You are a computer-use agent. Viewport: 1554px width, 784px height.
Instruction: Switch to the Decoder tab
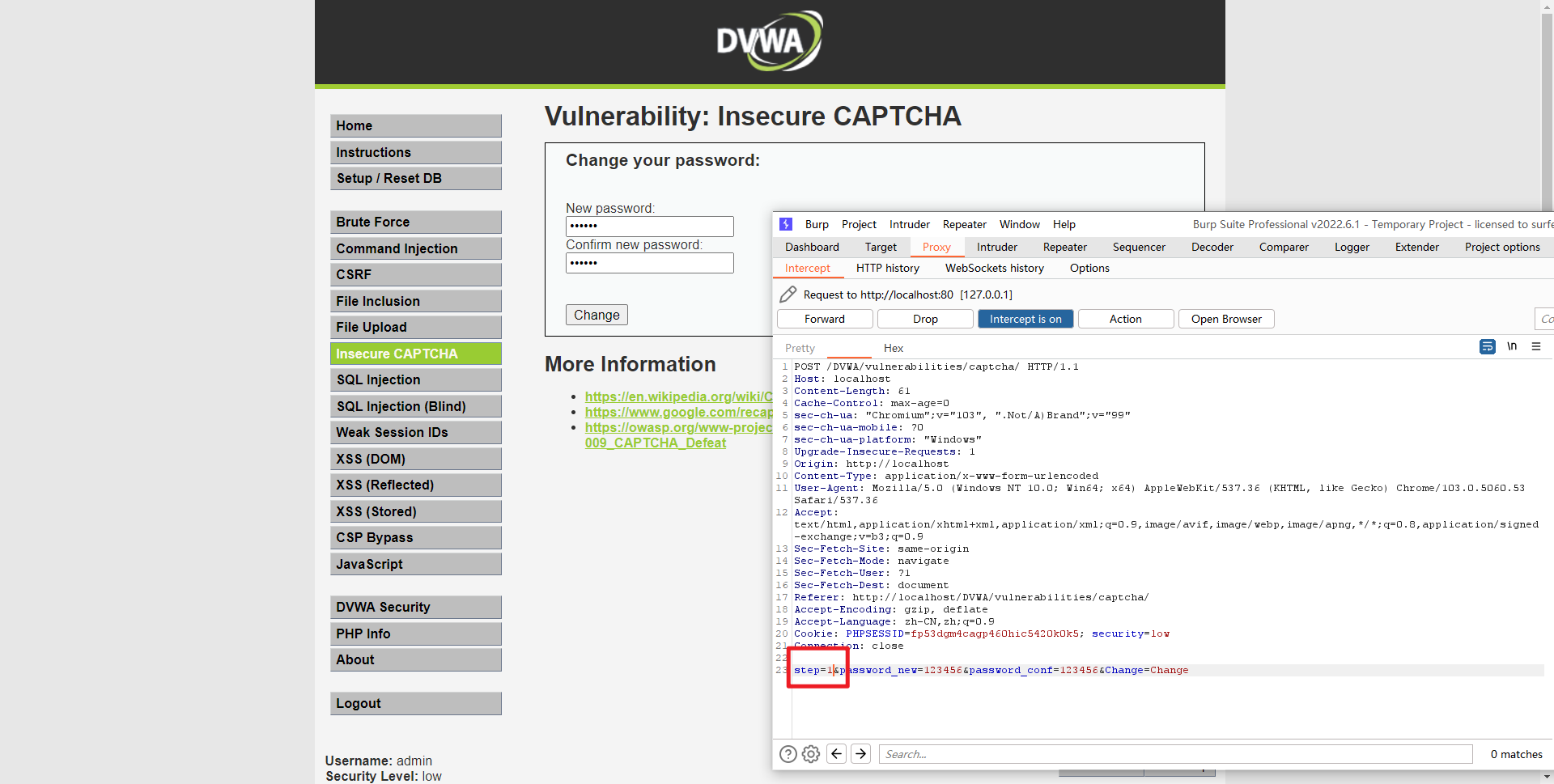click(x=1212, y=247)
